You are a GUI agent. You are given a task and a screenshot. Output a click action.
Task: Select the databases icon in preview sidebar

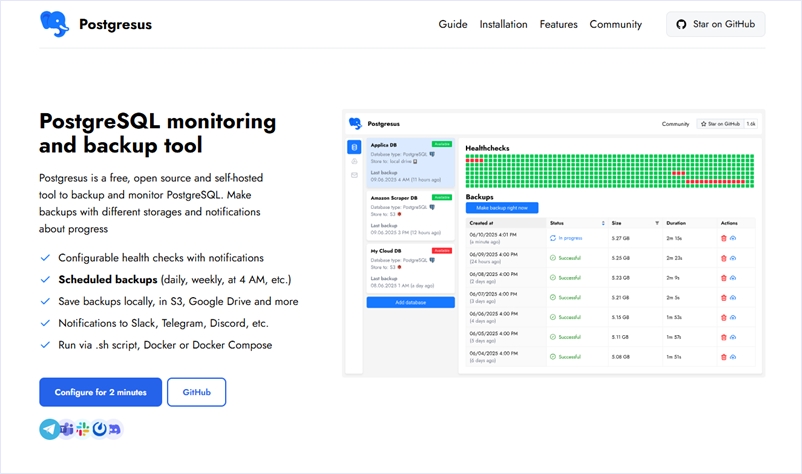tap(354, 147)
